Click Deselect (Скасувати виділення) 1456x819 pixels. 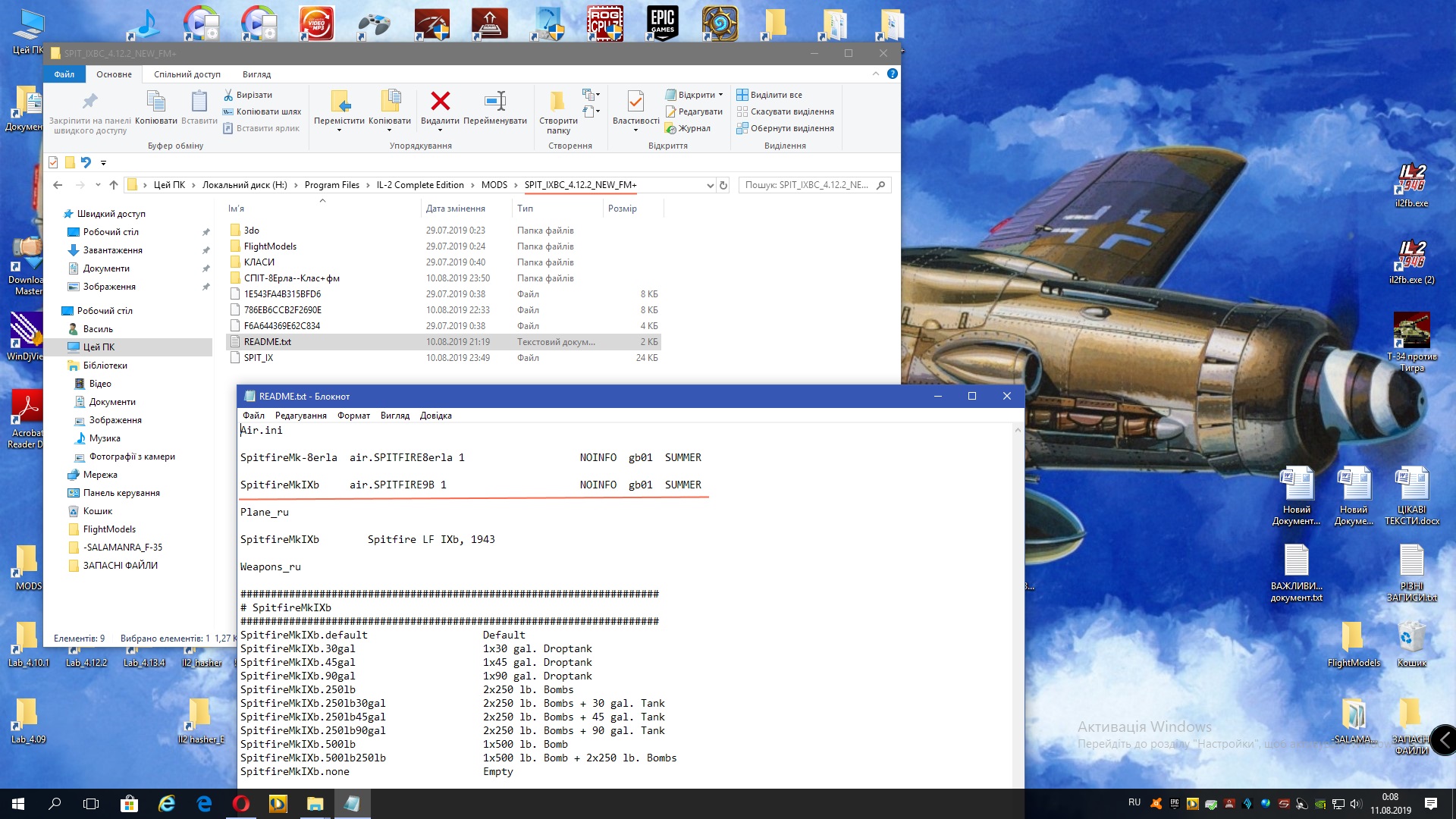[x=785, y=111]
